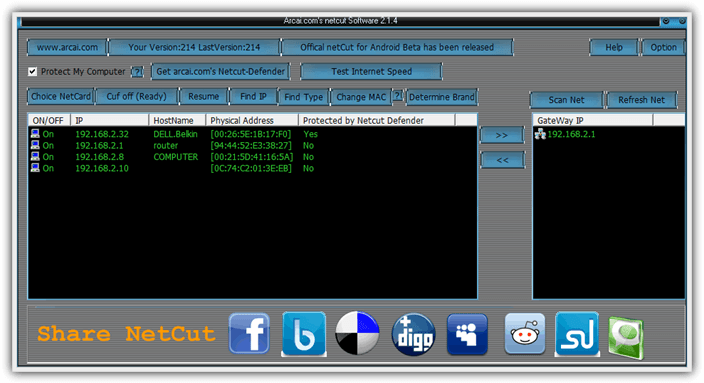Click the help question mark beside Protect My Computer
The image size is (704, 383).
pyautogui.click(x=137, y=71)
